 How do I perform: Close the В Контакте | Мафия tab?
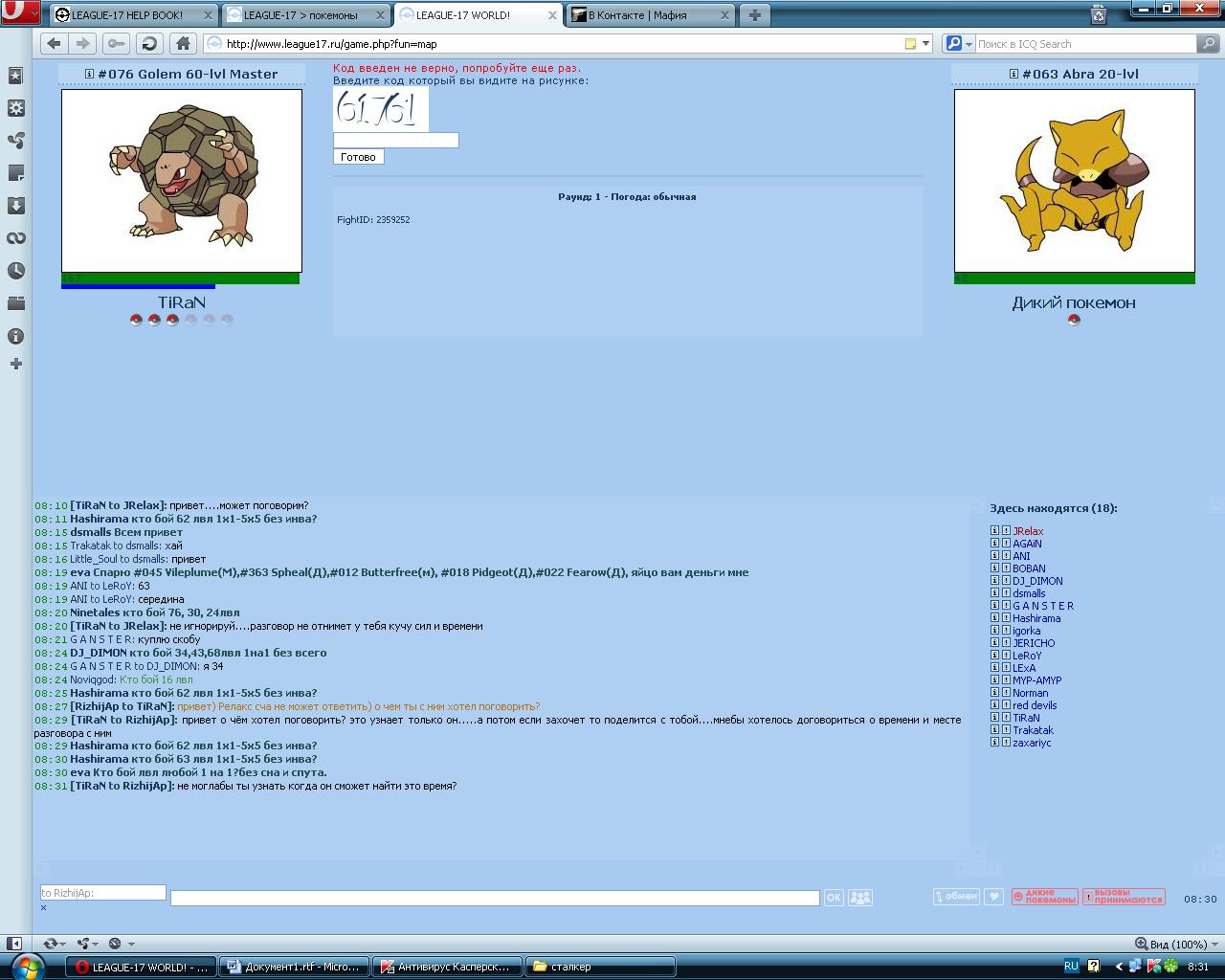point(725,15)
